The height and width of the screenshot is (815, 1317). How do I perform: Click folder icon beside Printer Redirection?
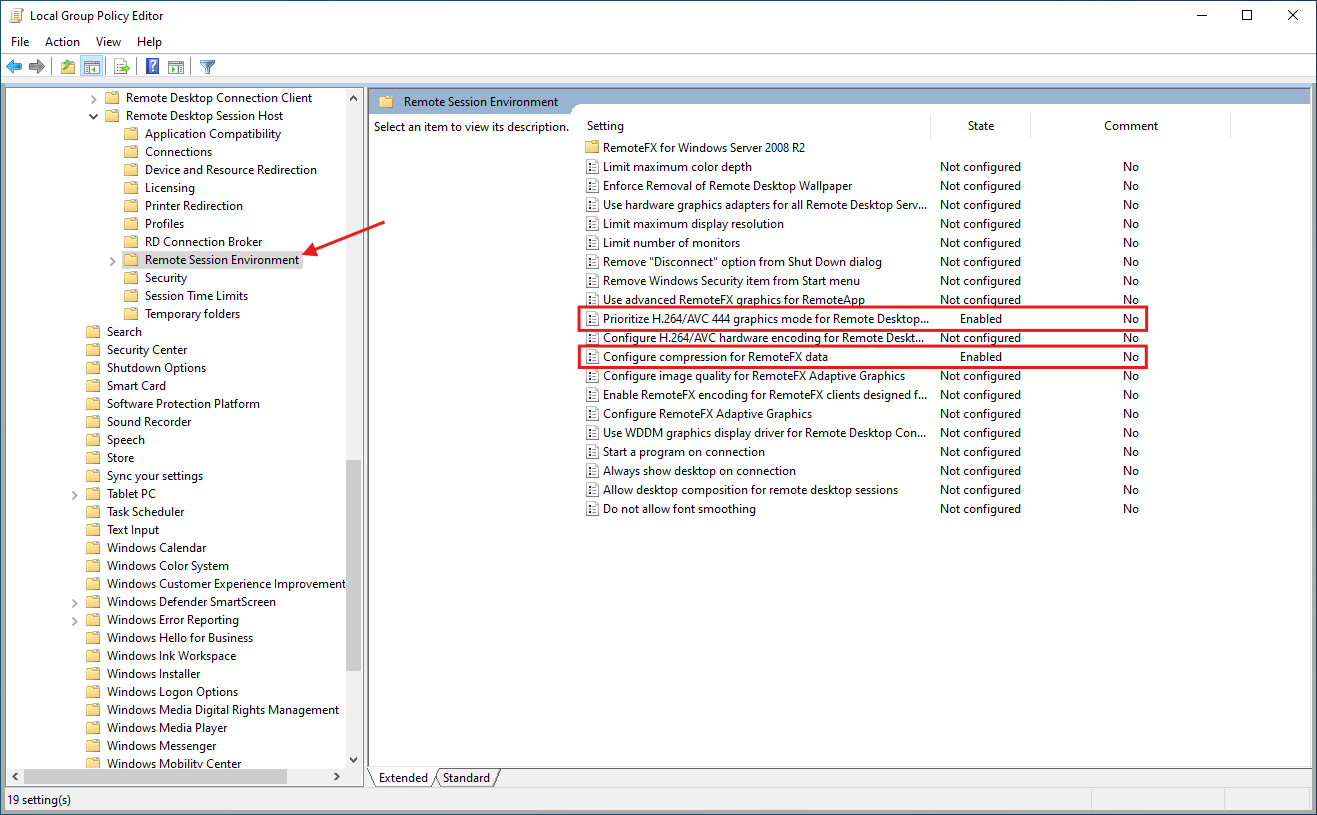tap(131, 206)
